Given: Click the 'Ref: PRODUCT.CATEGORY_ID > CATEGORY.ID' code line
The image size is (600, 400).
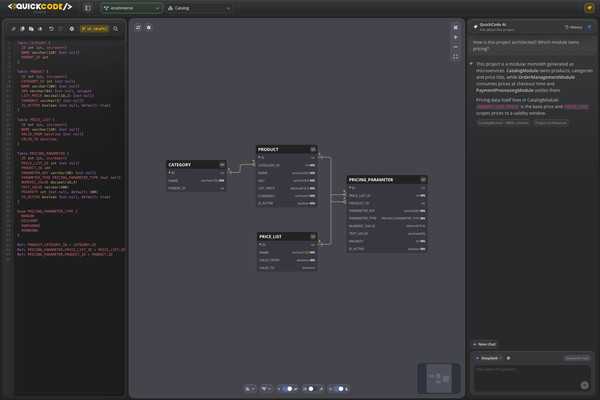Looking at the screenshot, I should [x=56, y=245].
